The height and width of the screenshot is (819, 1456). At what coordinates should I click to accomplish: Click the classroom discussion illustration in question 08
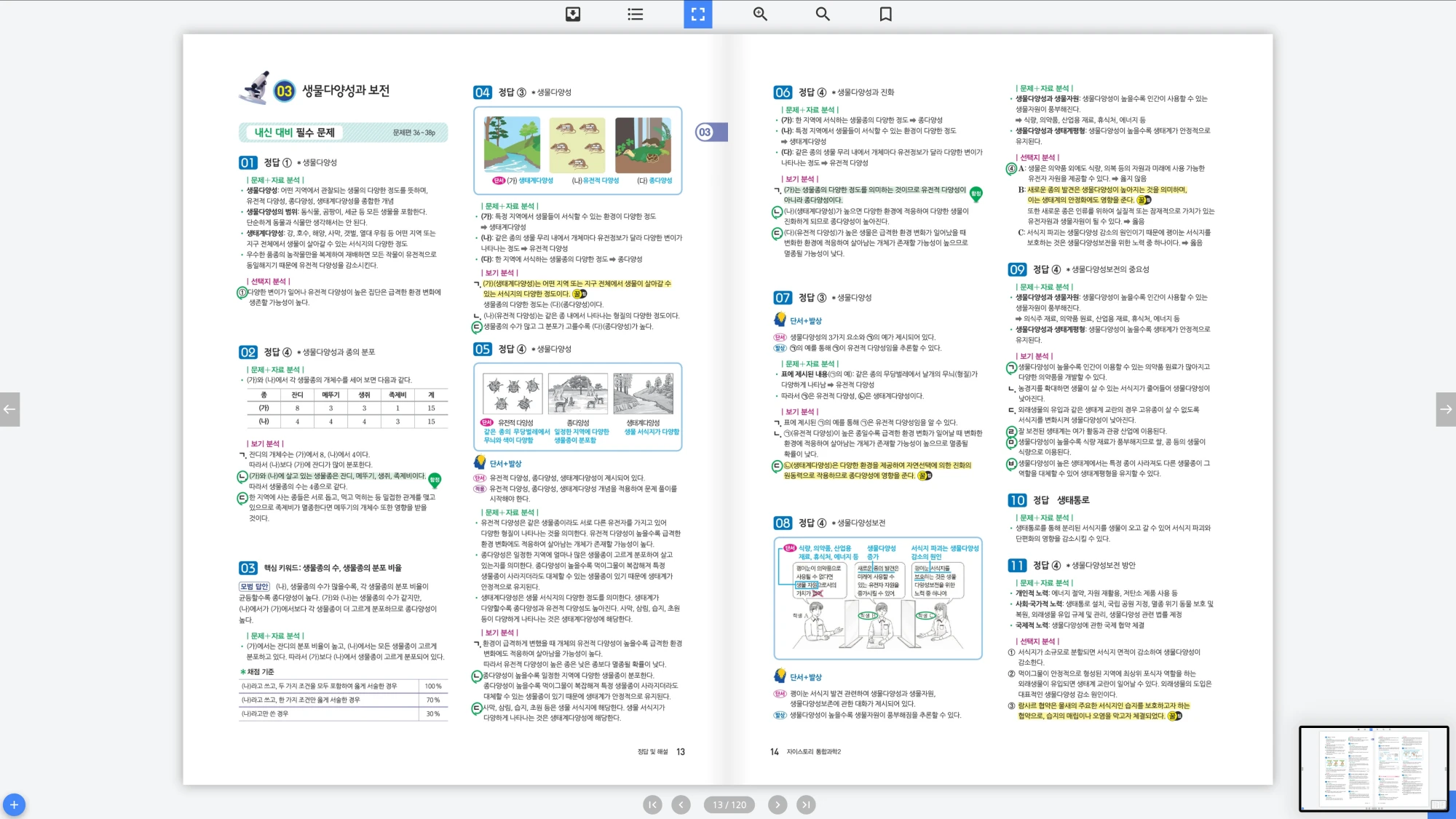[x=877, y=597]
